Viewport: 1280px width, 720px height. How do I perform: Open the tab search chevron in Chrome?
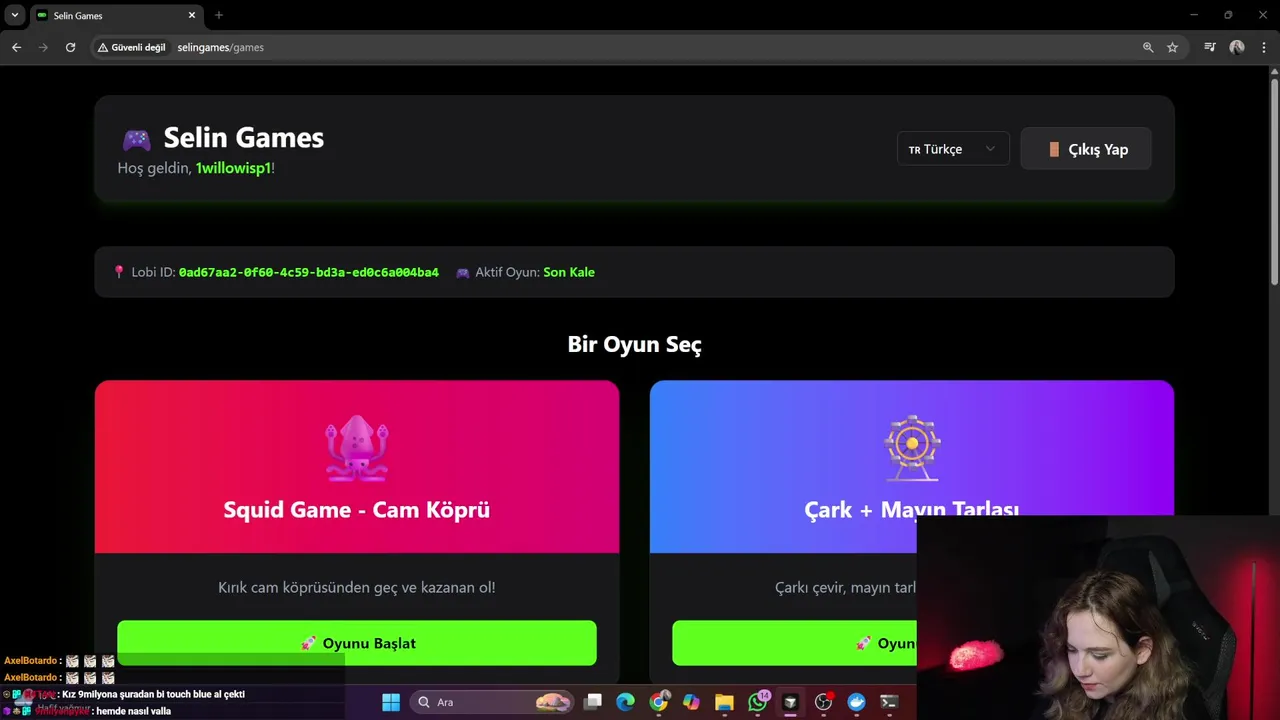(x=14, y=15)
